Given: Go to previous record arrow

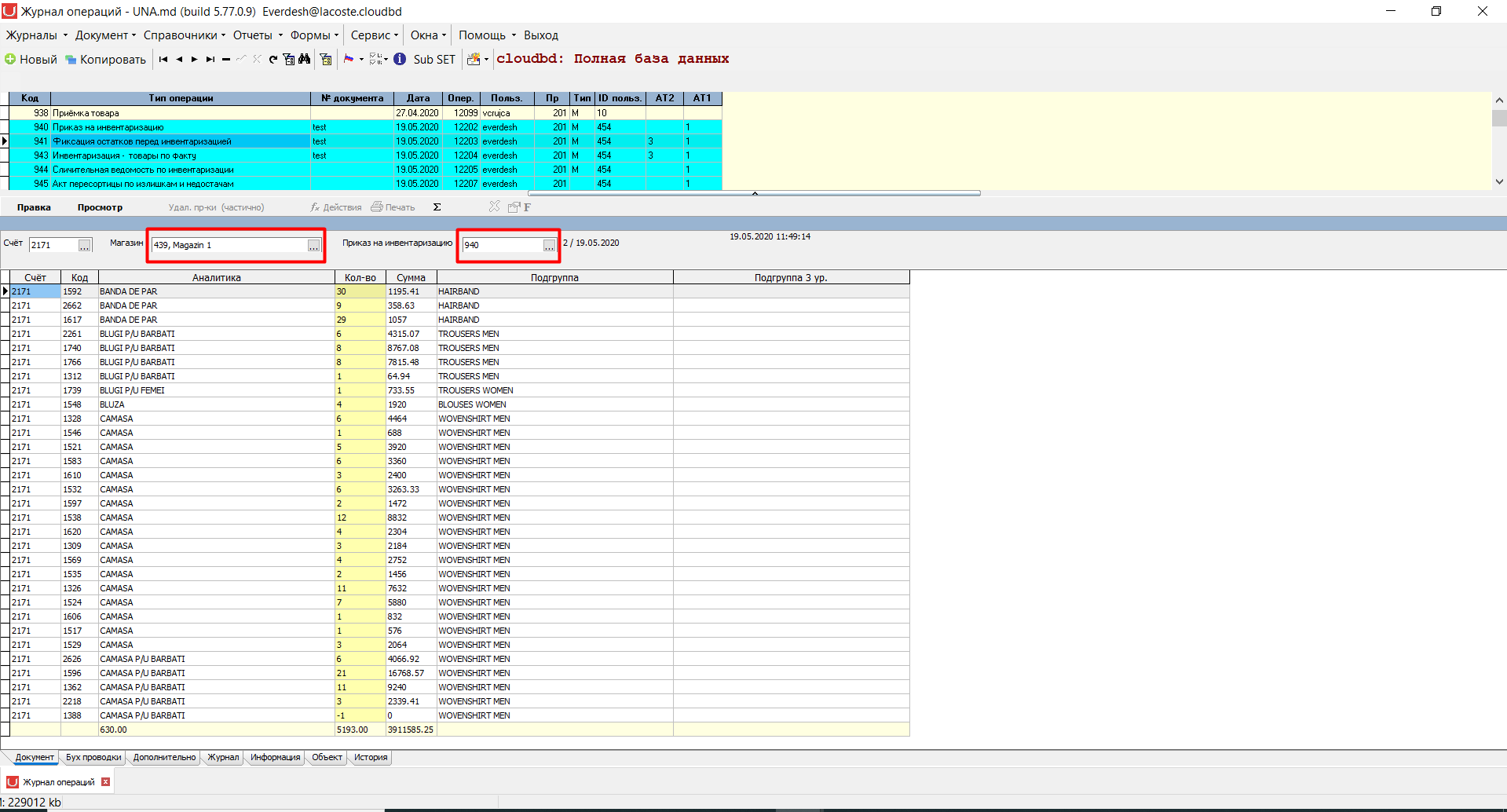Looking at the screenshot, I should point(179,59).
